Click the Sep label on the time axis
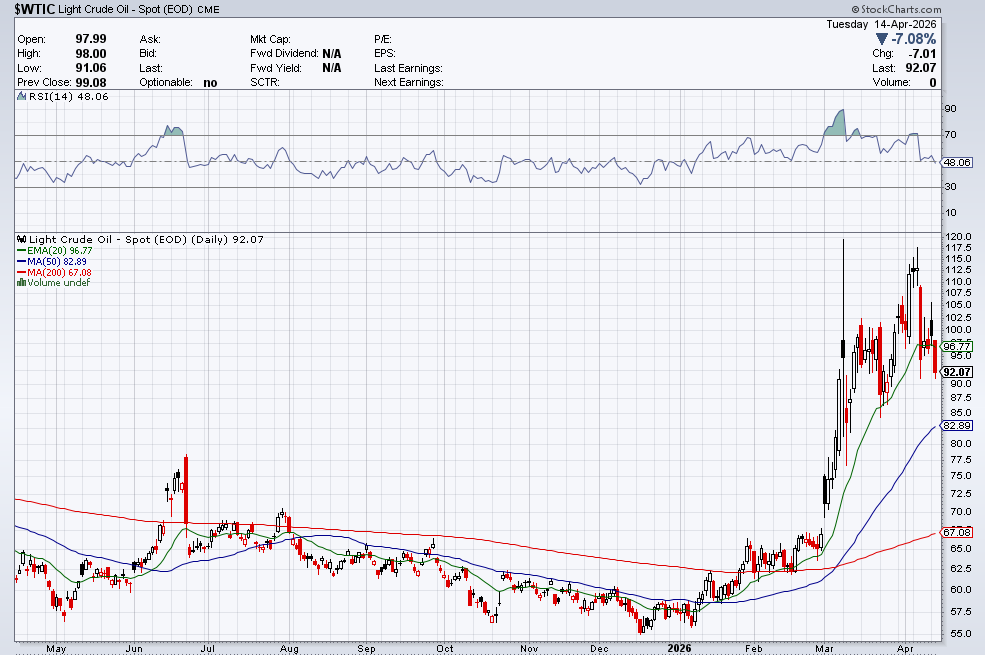This screenshot has height=655, width=985. 366,649
